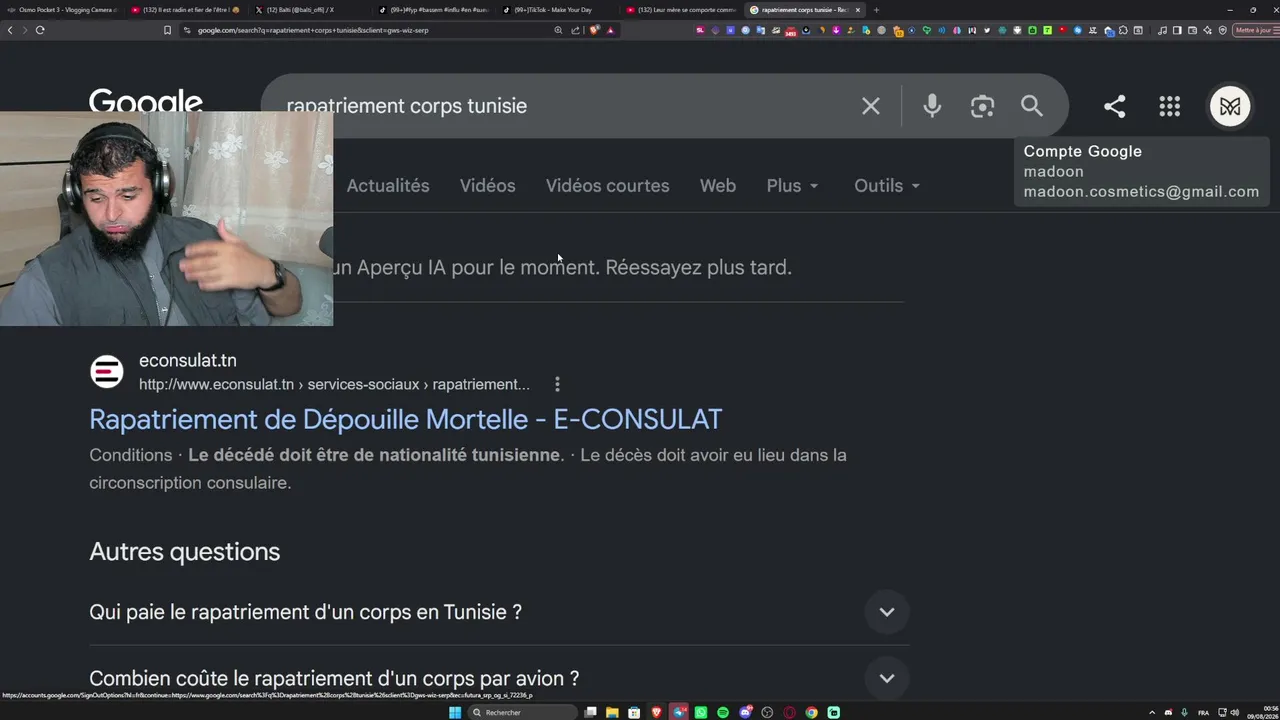Switch to the Web results tab
The width and height of the screenshot is (1280, 720).
[718, 186]
